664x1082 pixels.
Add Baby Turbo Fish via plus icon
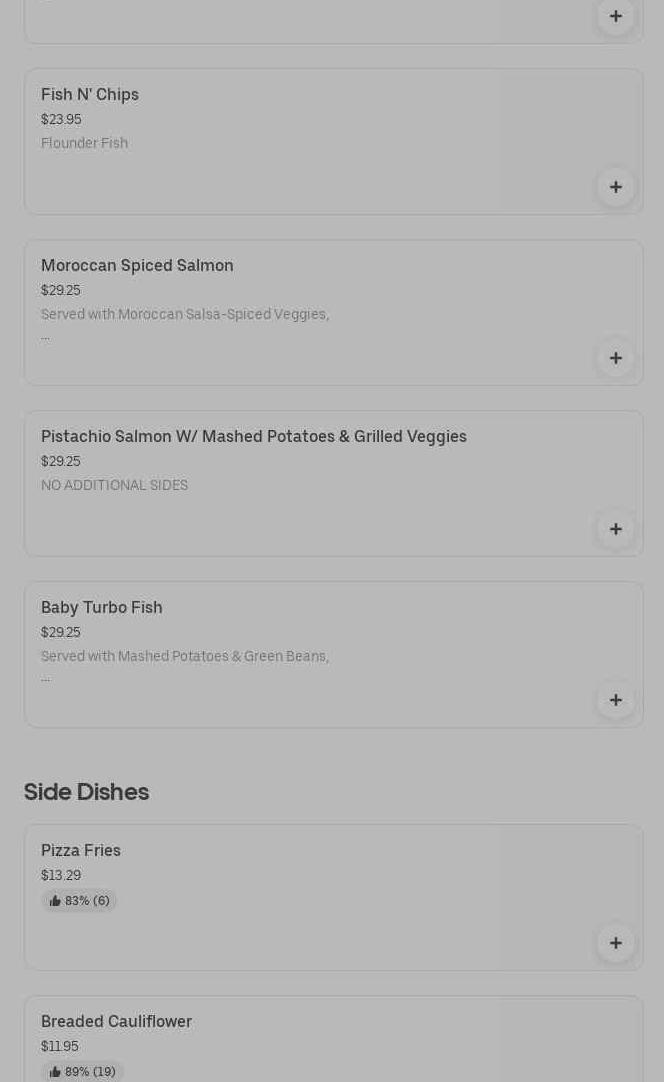tap(615, 700)
